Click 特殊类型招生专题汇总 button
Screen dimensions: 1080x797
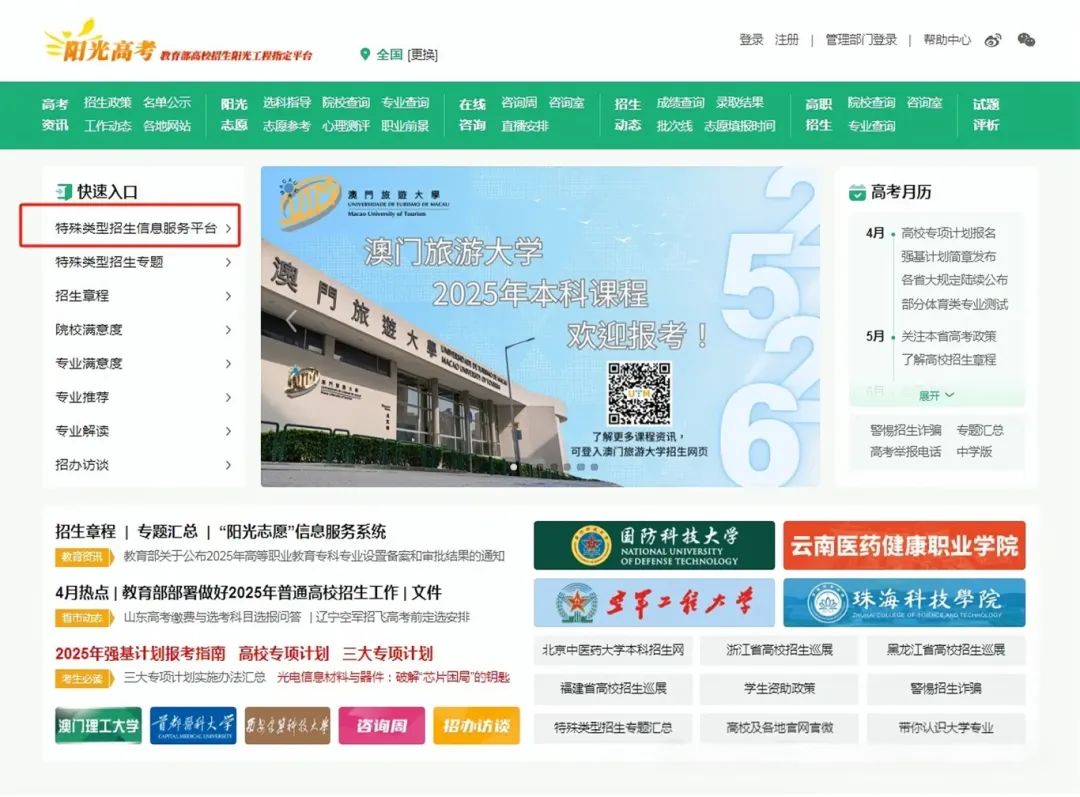click(x=613, y=727)
